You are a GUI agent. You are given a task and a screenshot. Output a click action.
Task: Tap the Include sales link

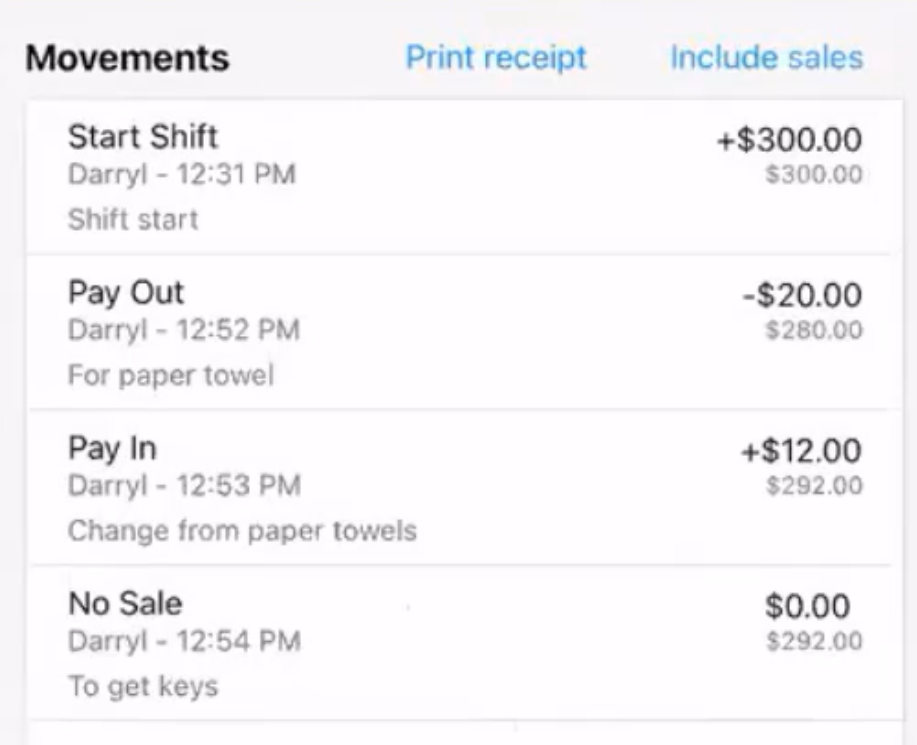pyautogui.click(x=766, y=57)
